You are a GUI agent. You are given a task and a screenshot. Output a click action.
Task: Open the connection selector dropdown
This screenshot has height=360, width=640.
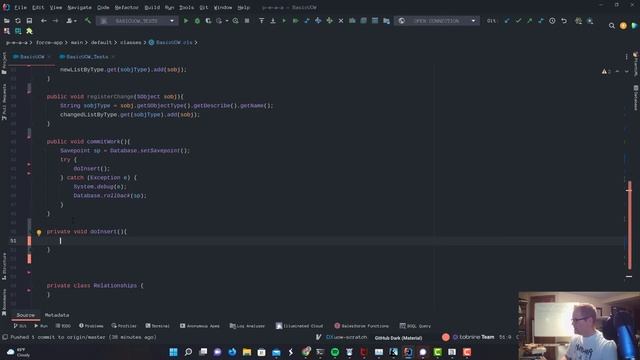coord(437,20)
